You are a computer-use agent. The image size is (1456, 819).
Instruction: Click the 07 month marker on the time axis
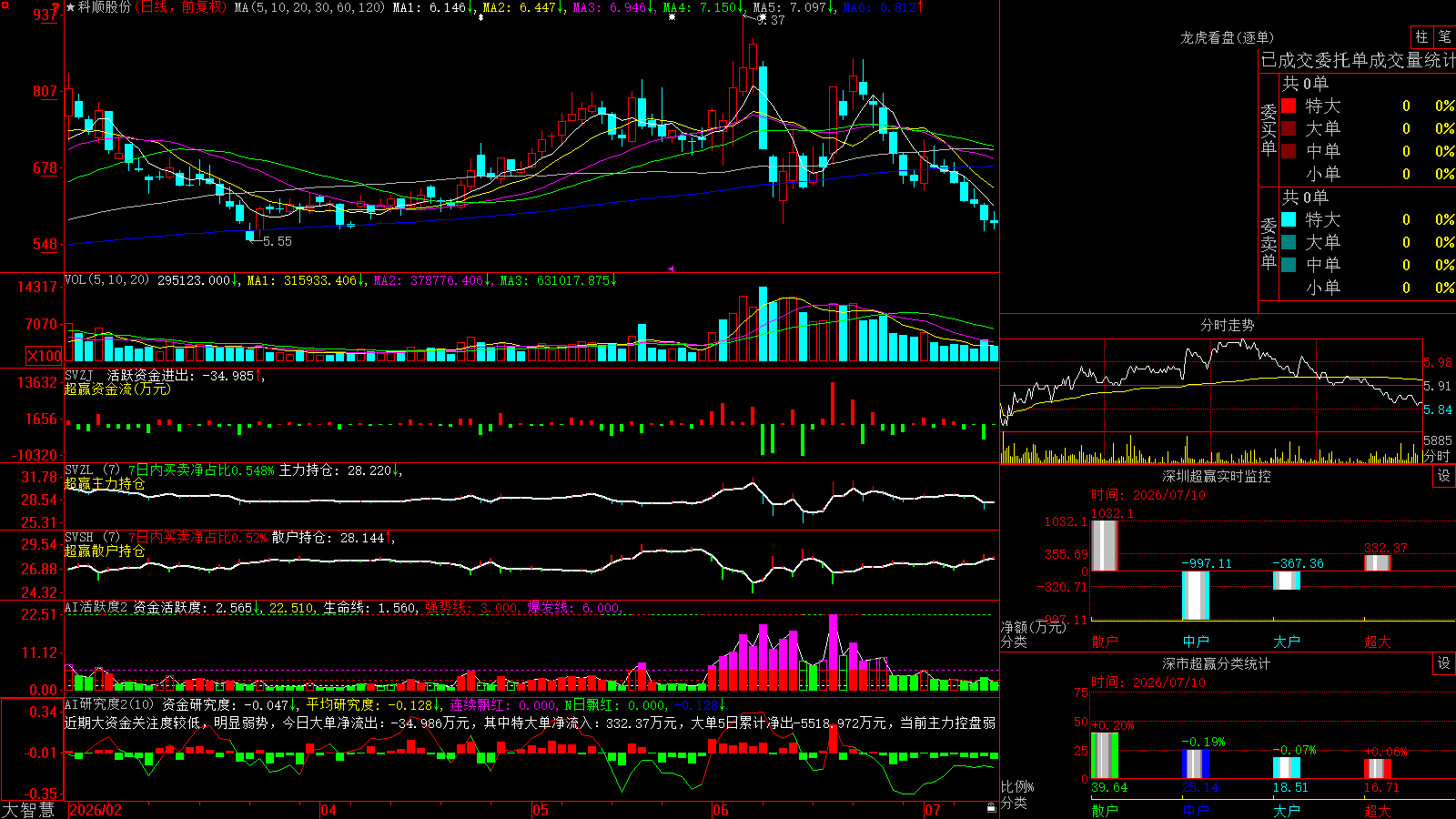click(933, 810)
